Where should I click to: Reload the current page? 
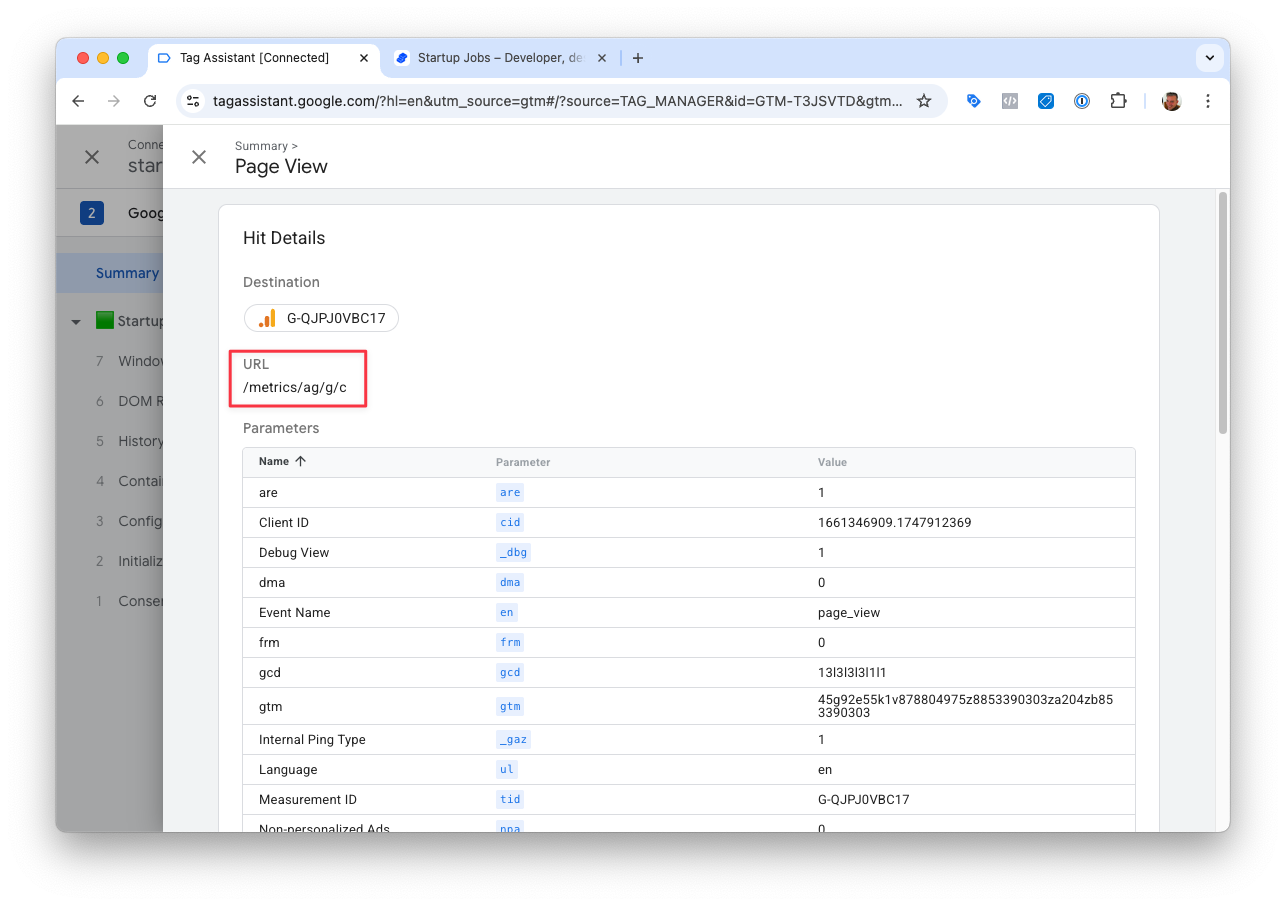[150, 101]
